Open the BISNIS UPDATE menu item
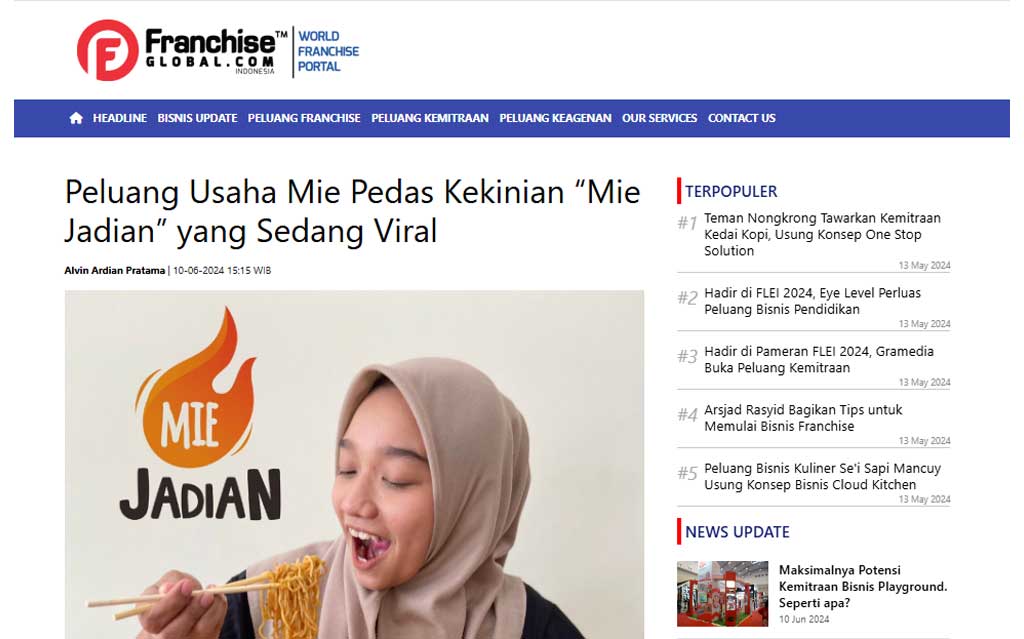This screenshot has height=639, width=1024. [x=197, y=118]
